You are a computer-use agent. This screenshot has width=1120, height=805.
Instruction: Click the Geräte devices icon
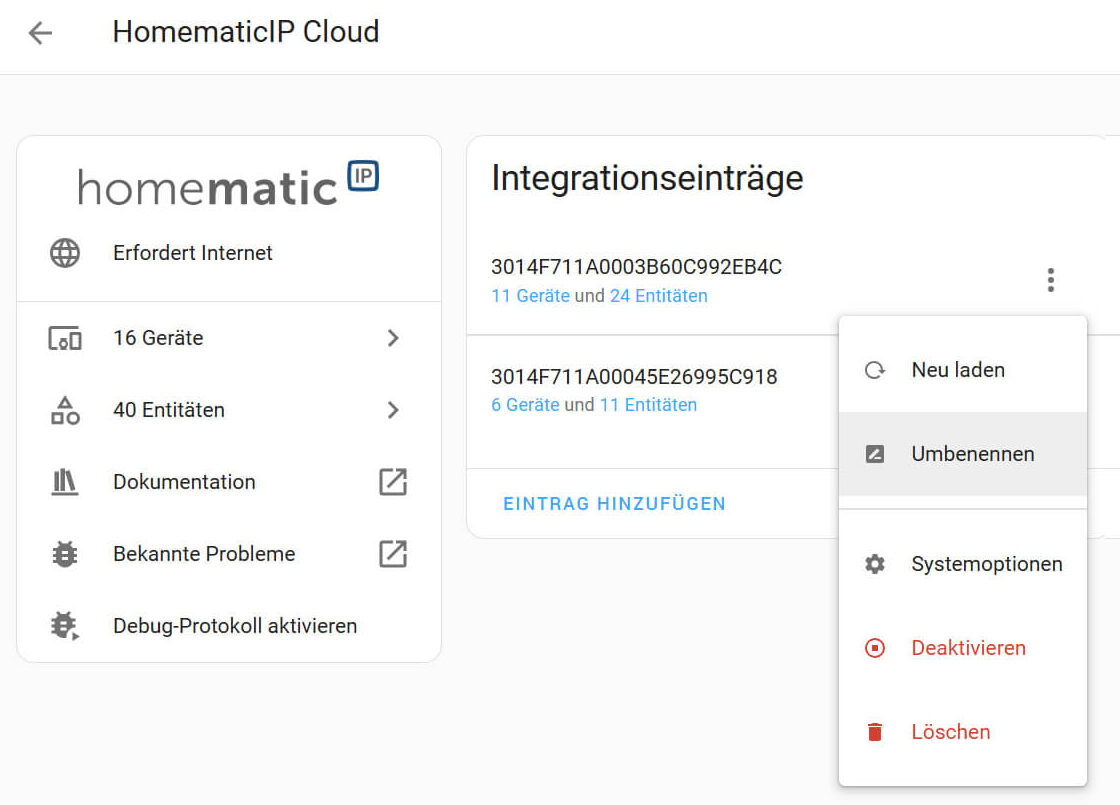pos(65,338)
